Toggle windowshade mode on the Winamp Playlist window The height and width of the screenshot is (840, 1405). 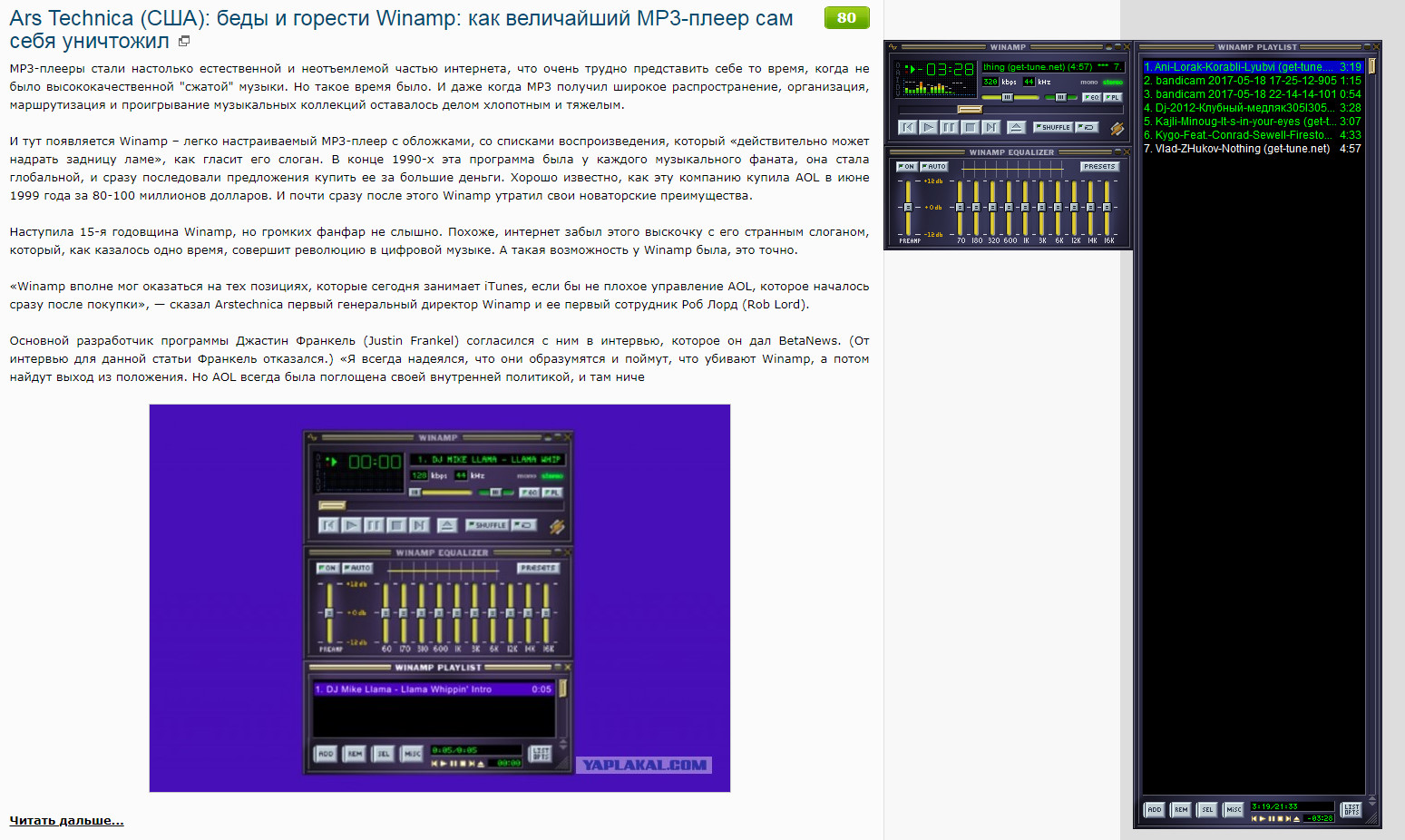click(x=1366, y=46)
